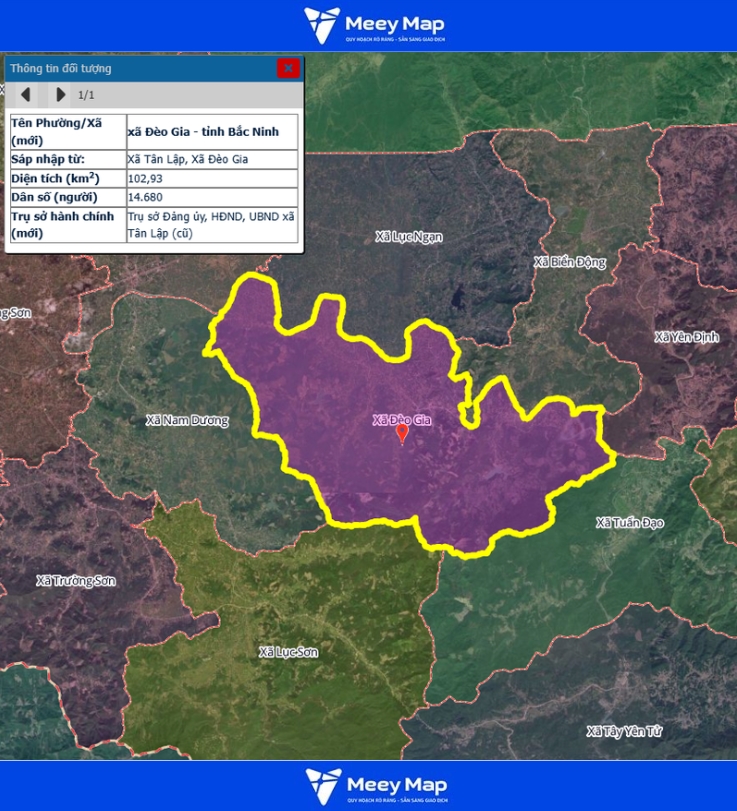Select the Xã Tuấn Đạo commune label

click(x=629, y=523)
